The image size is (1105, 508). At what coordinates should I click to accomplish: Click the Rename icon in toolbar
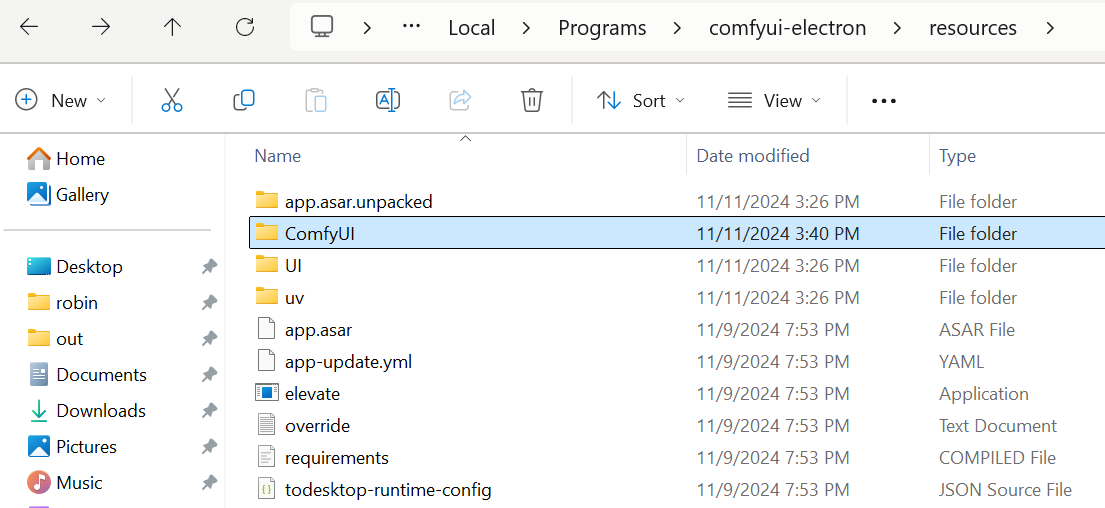[x=388, y=100]
